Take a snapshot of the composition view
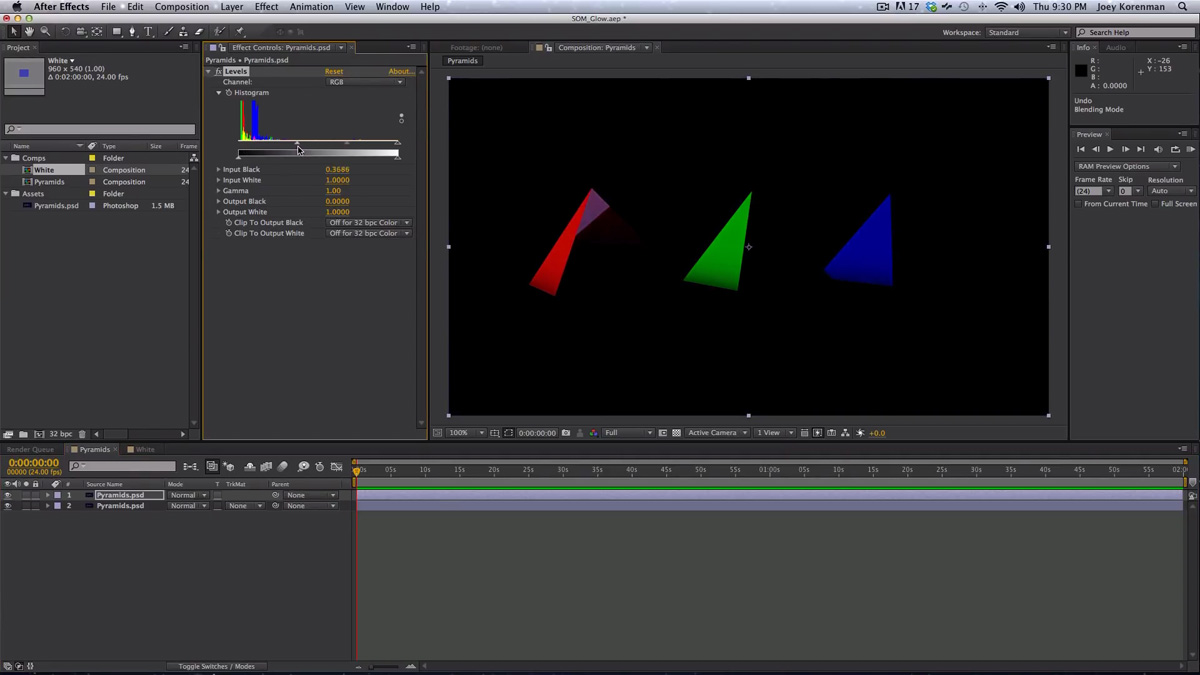 [566, 432]
